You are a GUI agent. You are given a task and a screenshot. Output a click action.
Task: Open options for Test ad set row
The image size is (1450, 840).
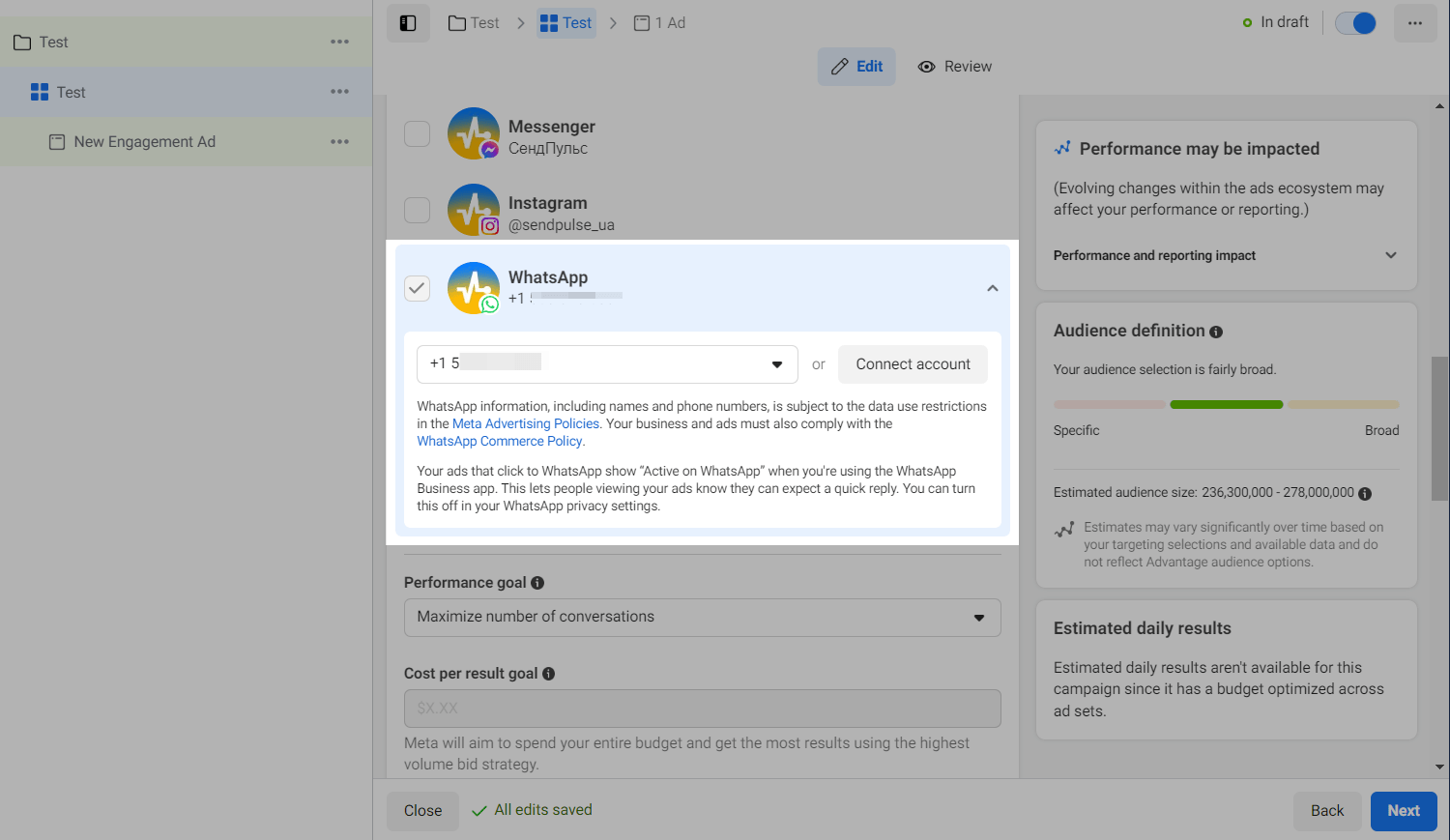click(x=339, y=92)
